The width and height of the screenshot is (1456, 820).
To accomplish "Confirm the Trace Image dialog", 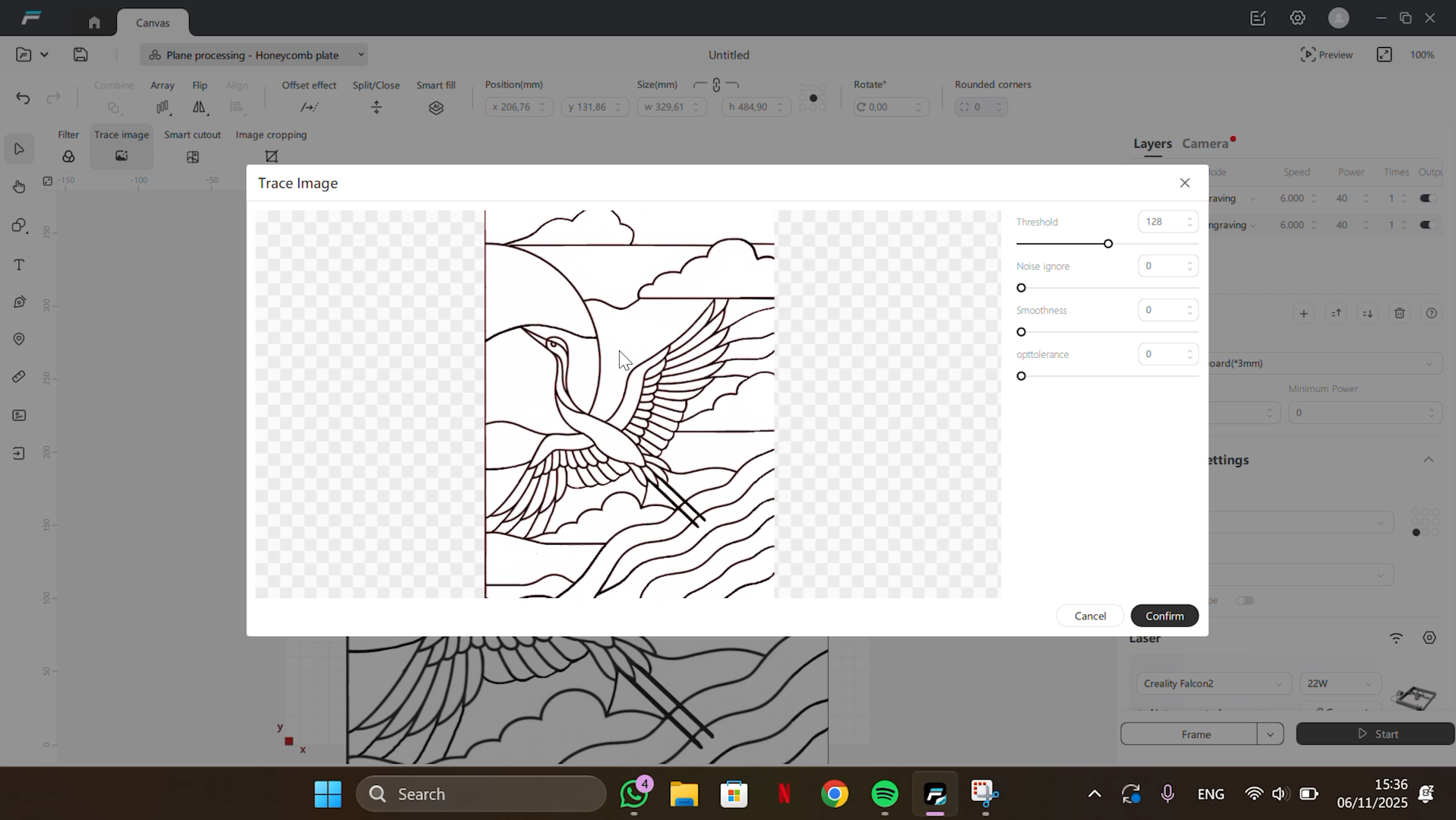I will pos(1164,616).
